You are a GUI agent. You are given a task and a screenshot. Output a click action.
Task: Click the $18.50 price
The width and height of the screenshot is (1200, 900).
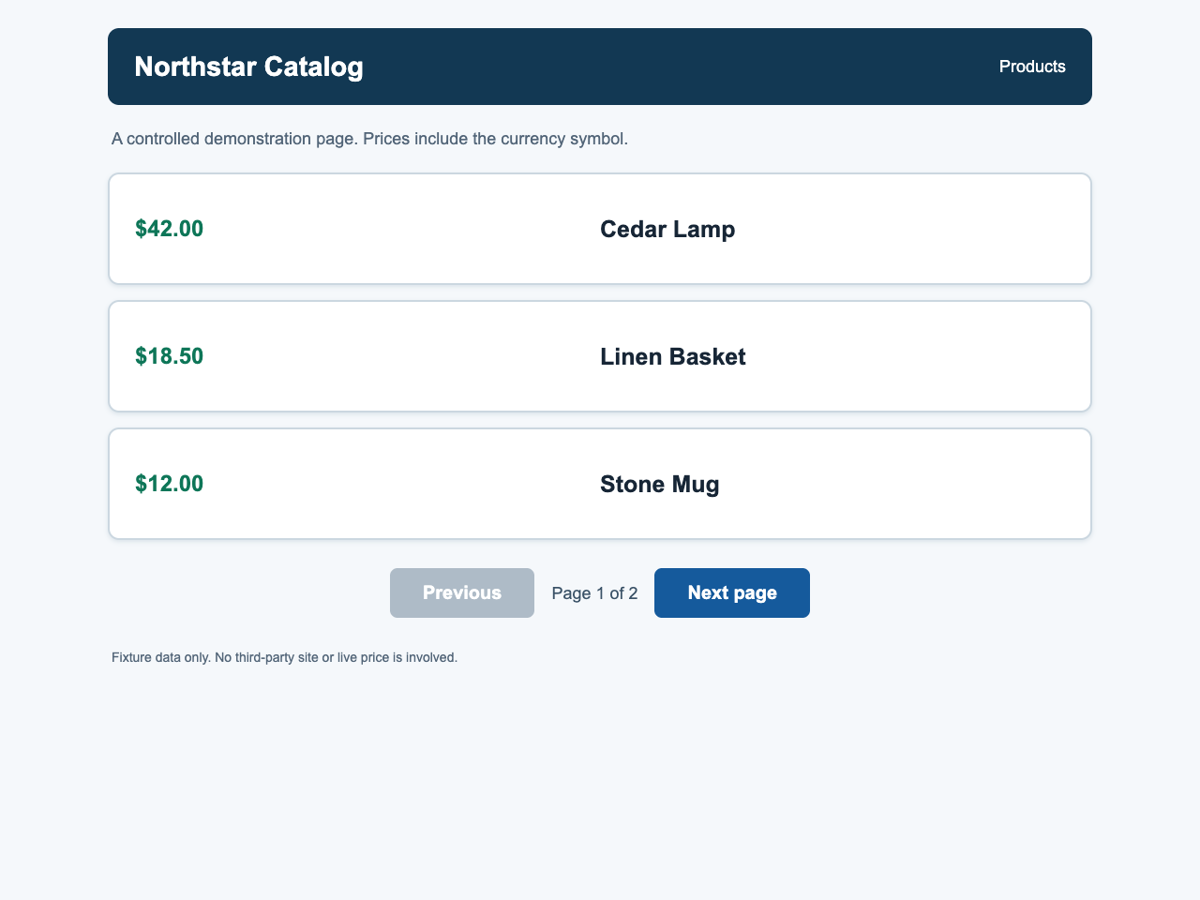click(169, 357)
